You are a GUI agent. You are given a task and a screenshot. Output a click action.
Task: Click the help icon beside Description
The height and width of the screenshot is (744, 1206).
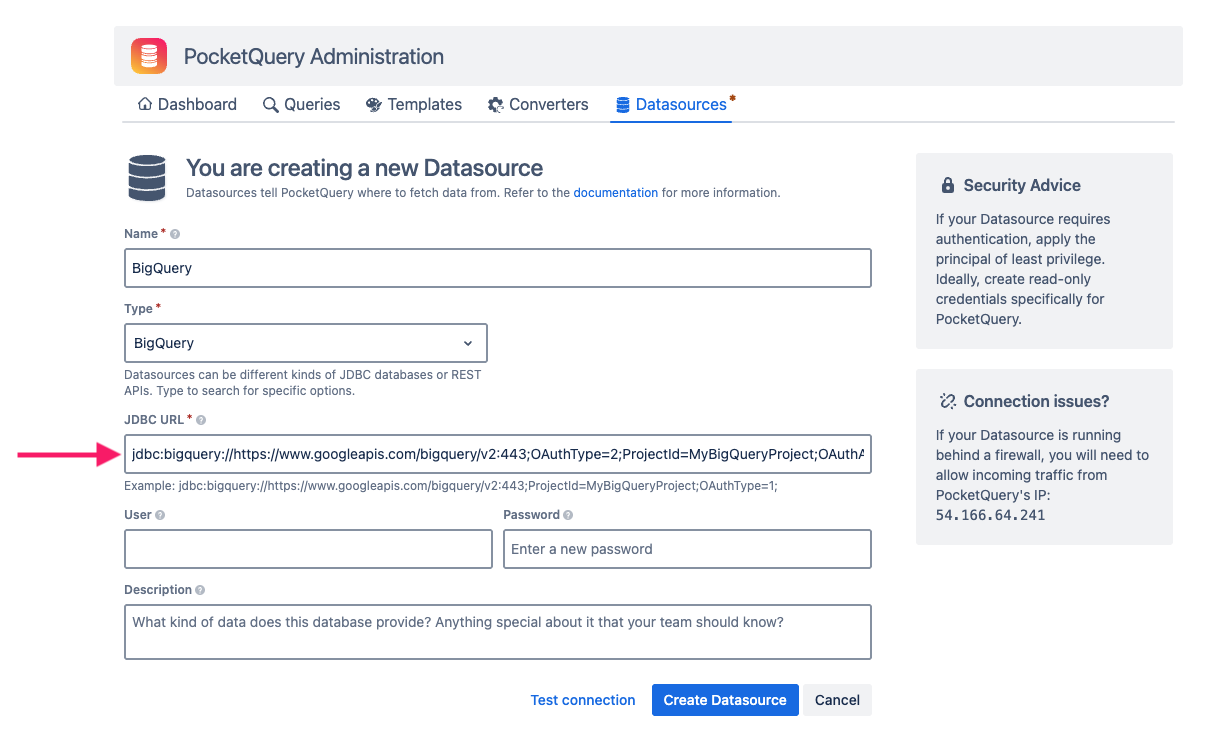pyautogui.click(x=202, y=590)
